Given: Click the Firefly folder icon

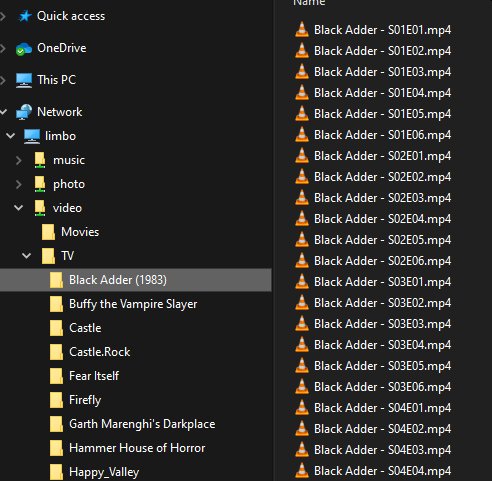Looking at the screenshot, I should click(x=56, y=400).
